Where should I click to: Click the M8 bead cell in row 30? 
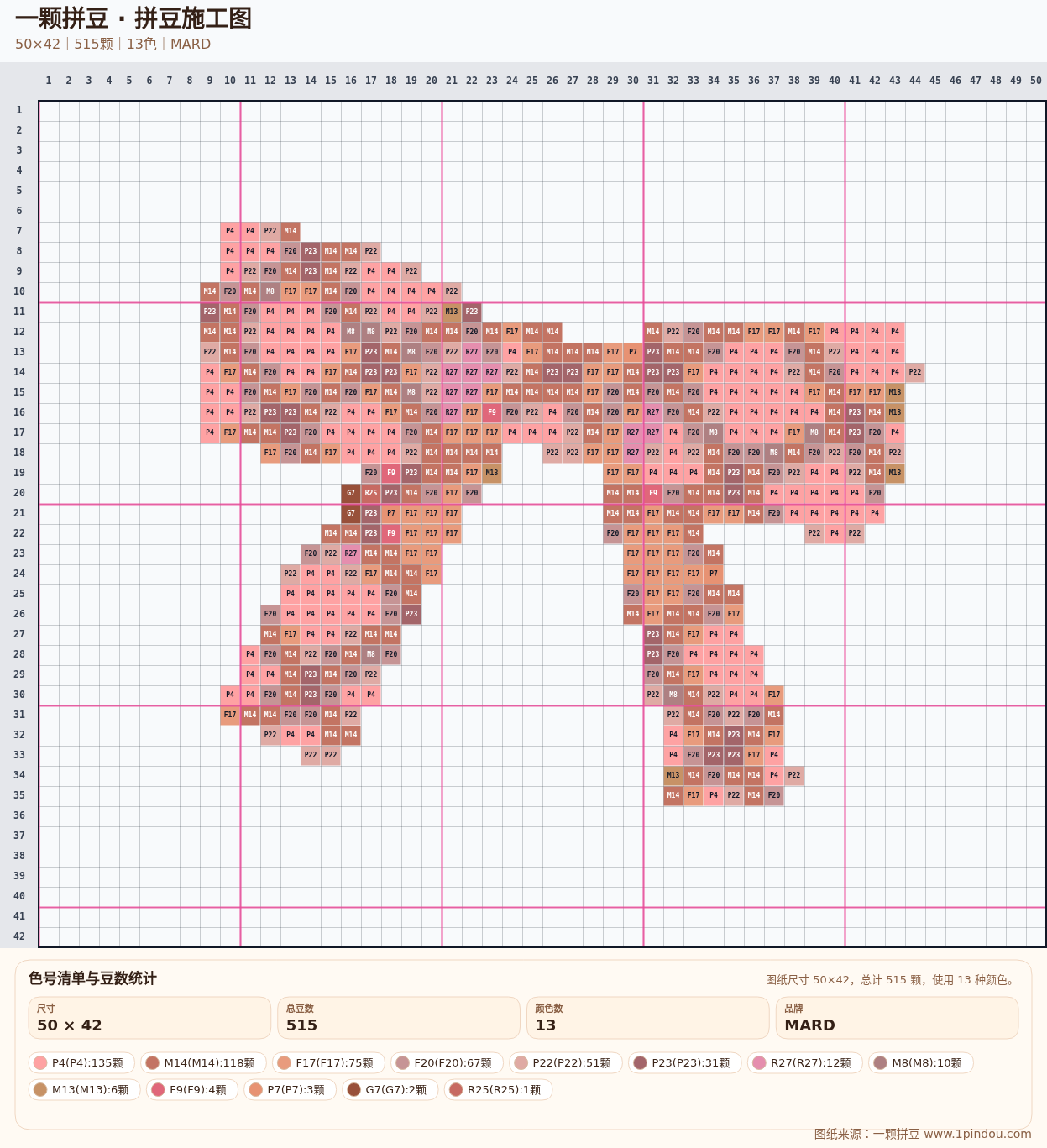(x=673, y=695)
